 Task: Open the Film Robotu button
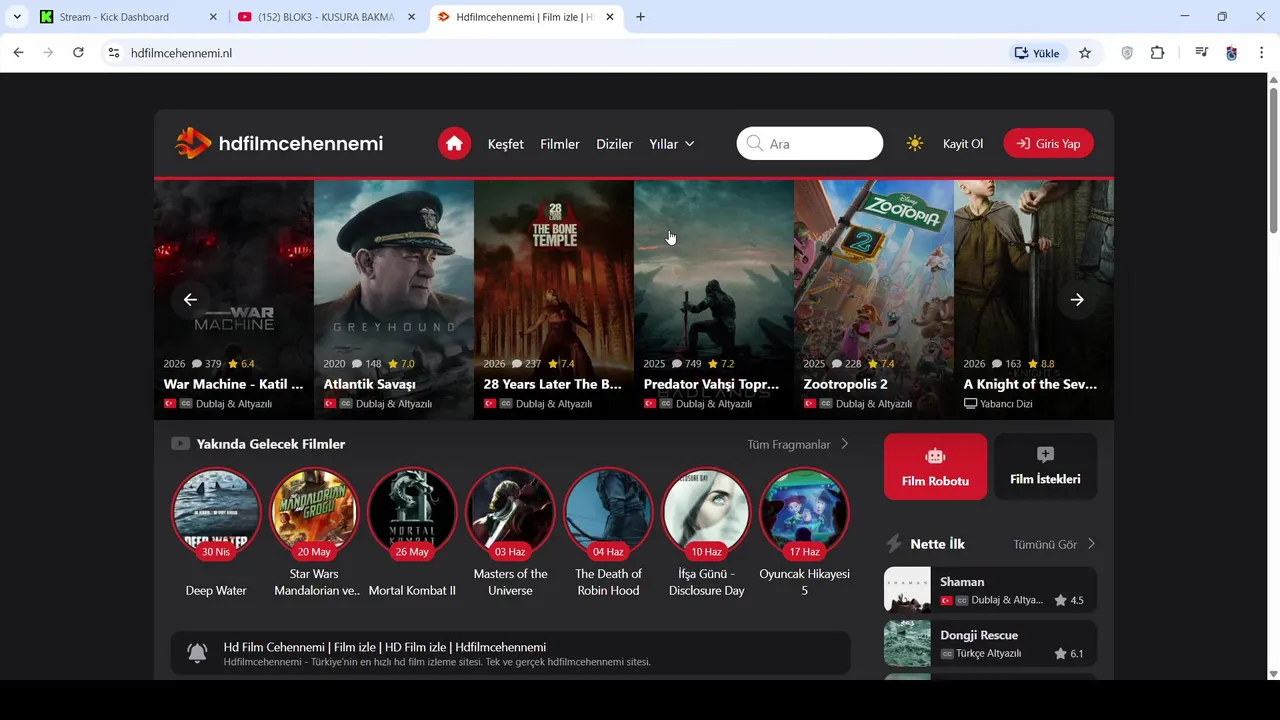935,467
